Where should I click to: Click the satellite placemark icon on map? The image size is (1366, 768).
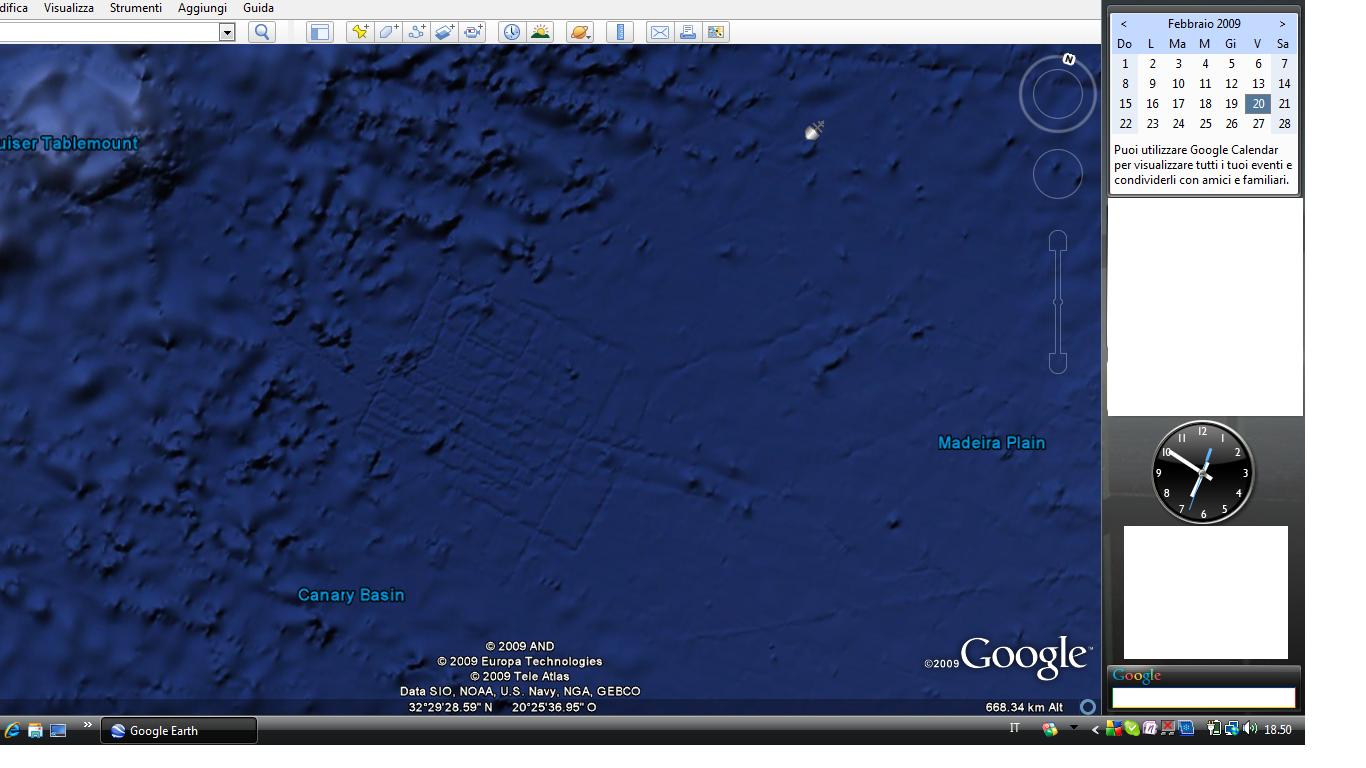[814, 130]
